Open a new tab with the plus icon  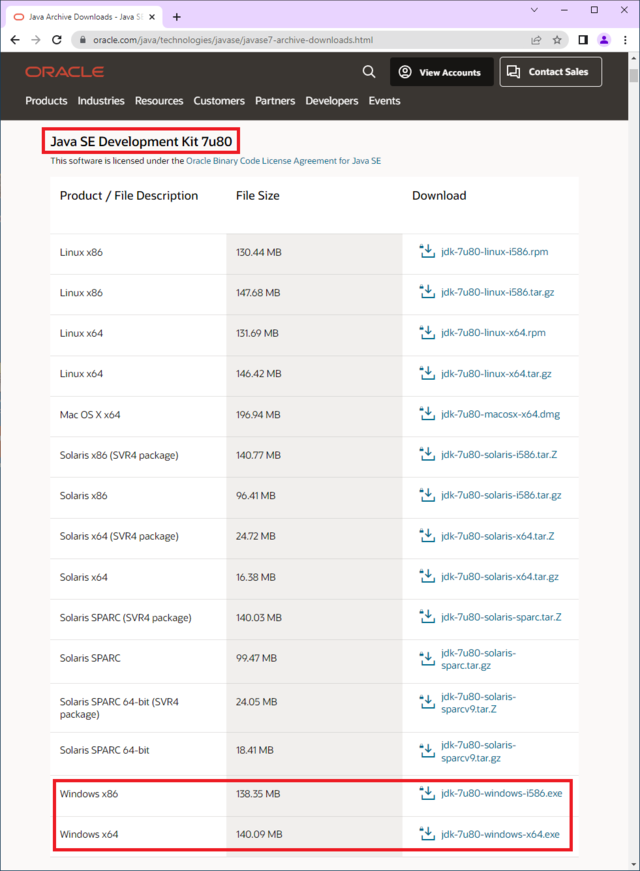177,17
